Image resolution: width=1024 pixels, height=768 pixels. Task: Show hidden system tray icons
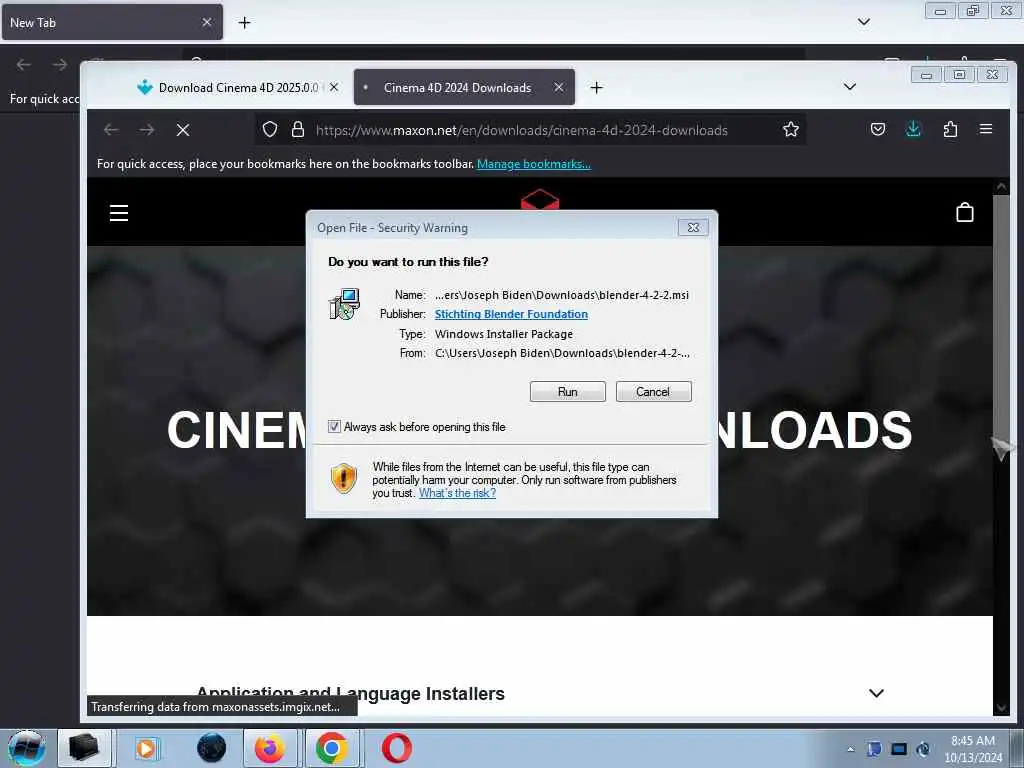click(x=850, y=749)
